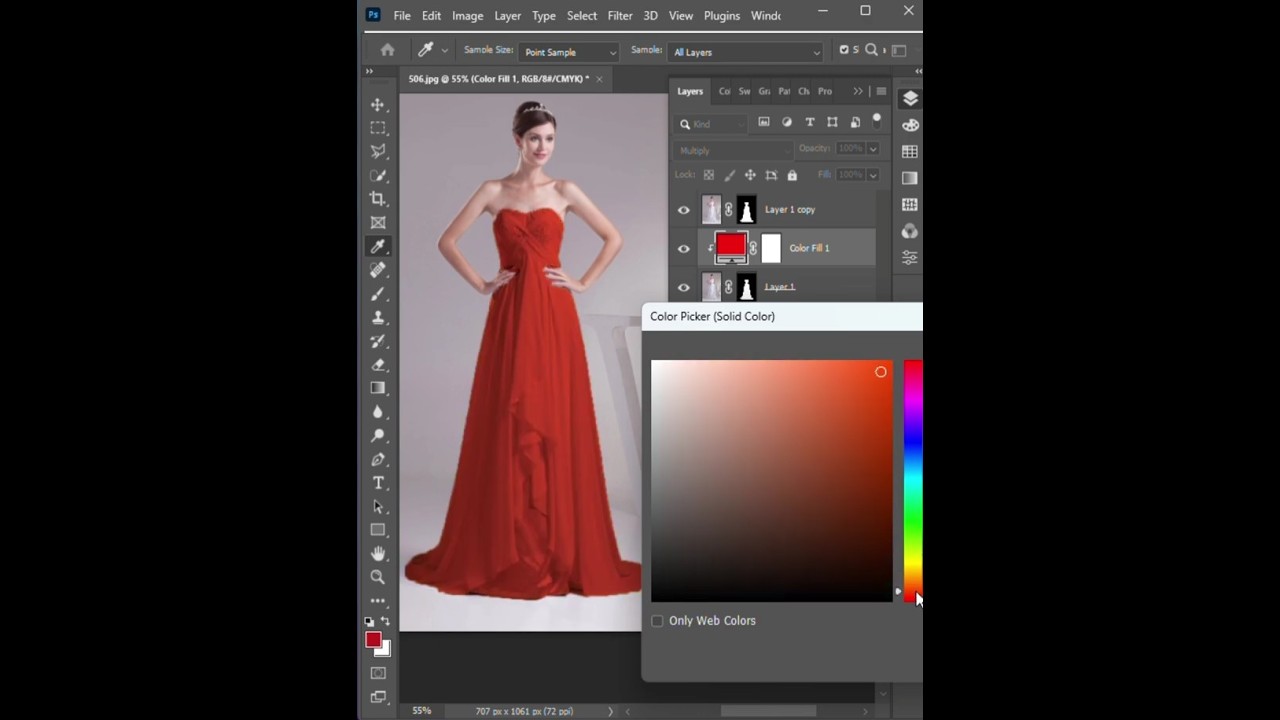The image size is (1280, 720).
Task: Select the Zoom tool
Action: click(378, 577)
